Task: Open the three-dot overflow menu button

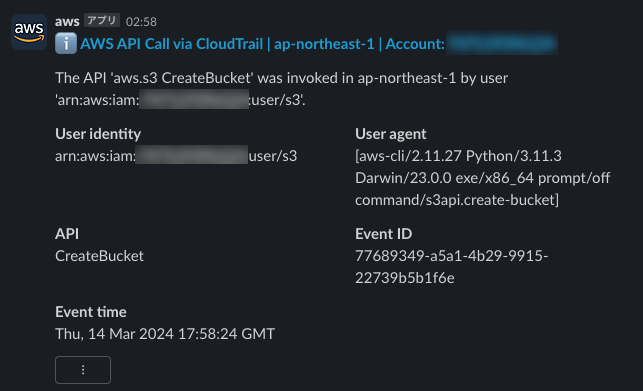Action: pos(83,370)
